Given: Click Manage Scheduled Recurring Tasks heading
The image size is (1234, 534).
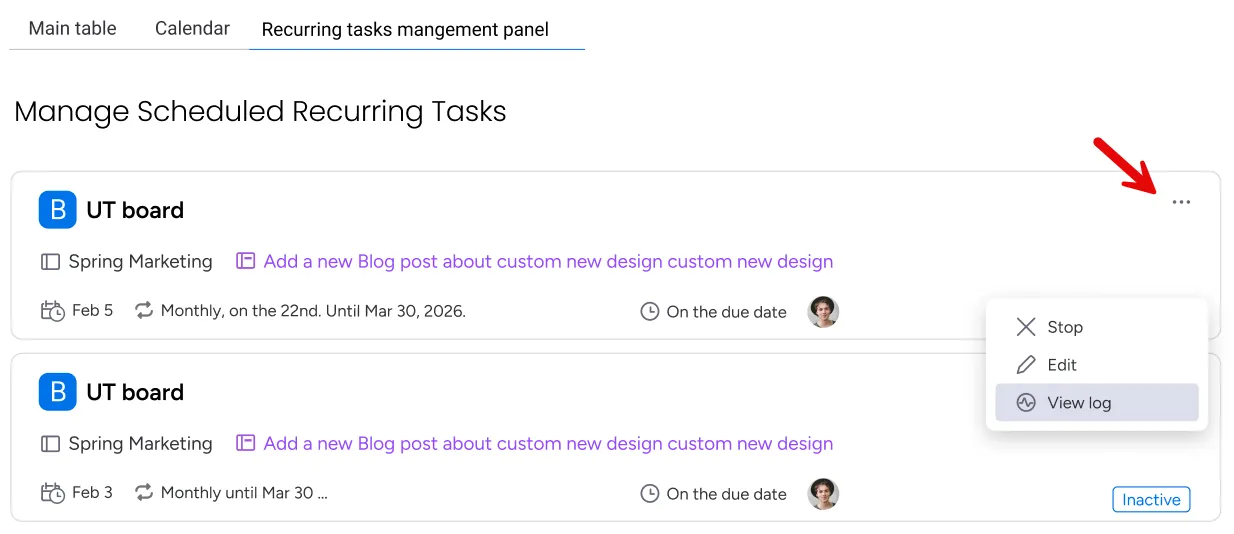Looking at the screenshot, I should [260, 111].
